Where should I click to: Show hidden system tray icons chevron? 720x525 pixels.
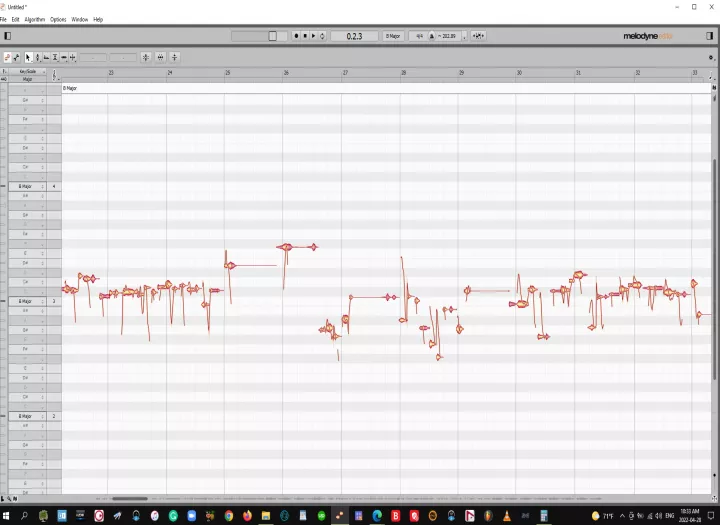[622, 515]
